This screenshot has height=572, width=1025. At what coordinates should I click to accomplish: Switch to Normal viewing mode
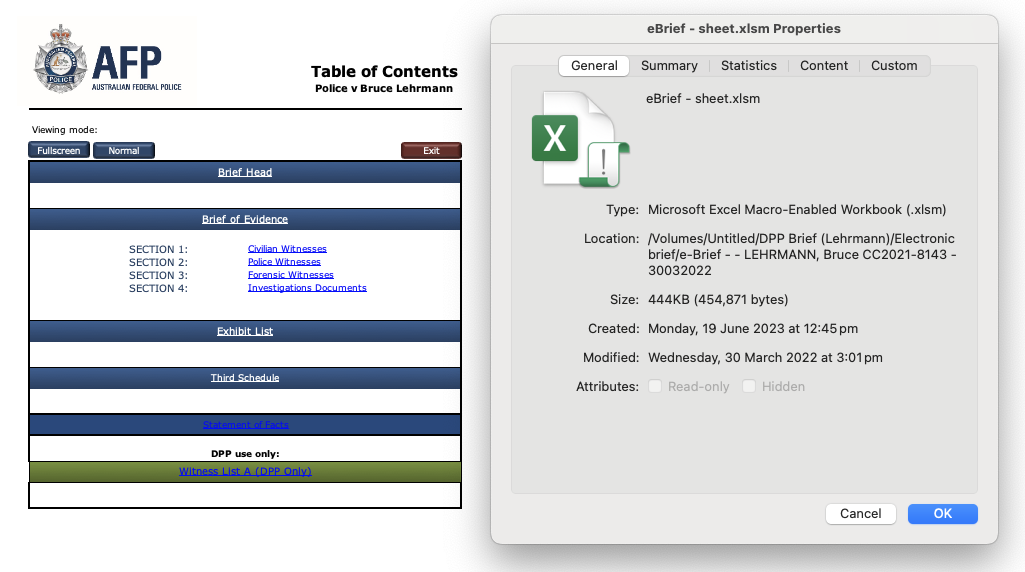(124, 150)
